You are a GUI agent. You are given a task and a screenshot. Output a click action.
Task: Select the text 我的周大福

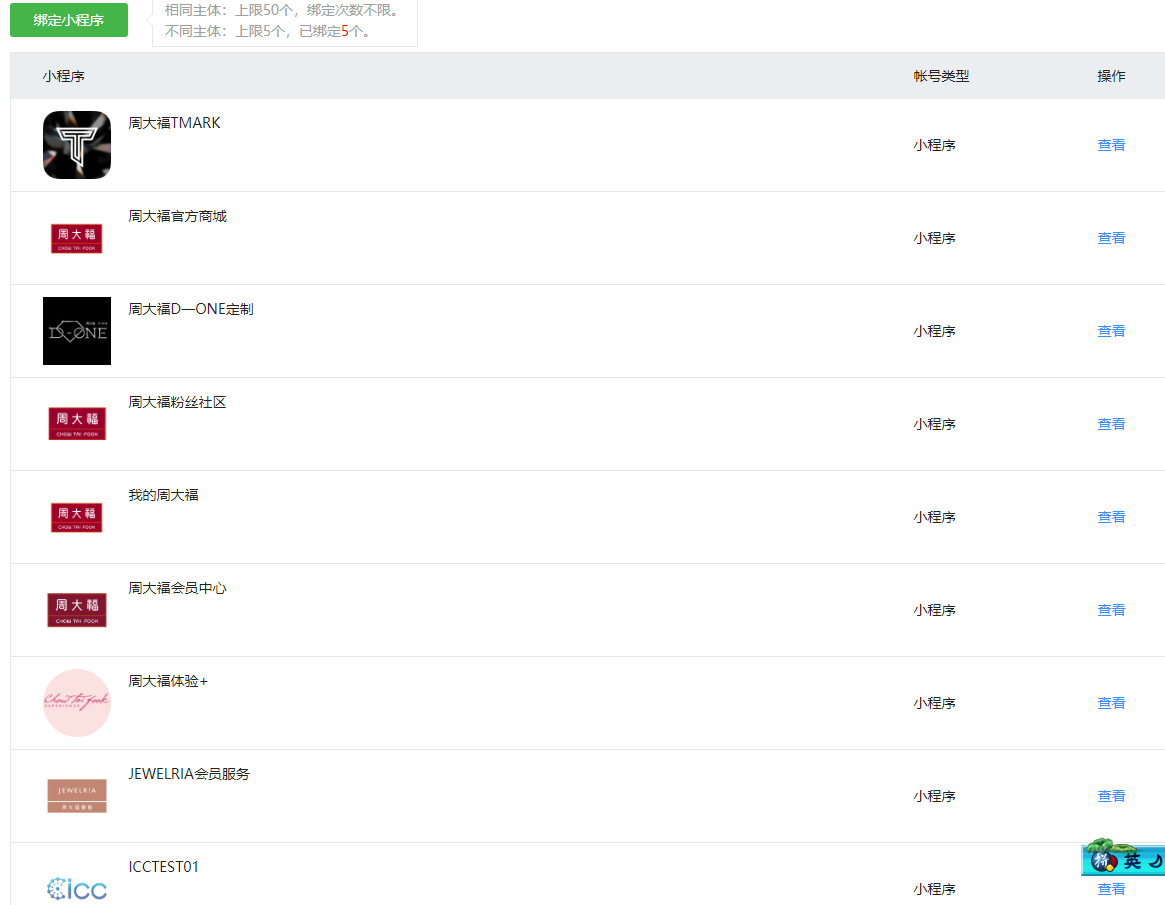pyautogui.click(x=163, y=495)
